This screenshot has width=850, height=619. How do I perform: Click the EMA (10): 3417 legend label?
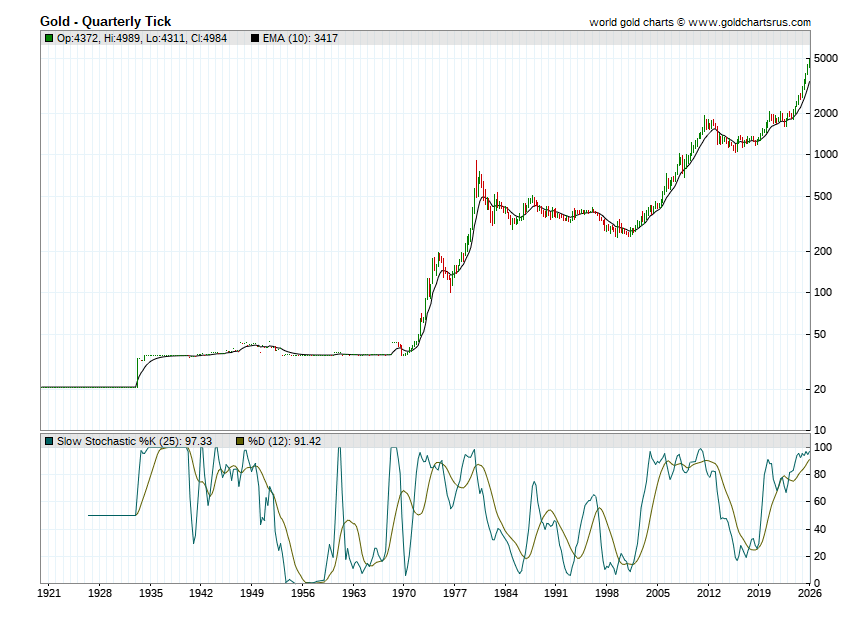(300, 38)
